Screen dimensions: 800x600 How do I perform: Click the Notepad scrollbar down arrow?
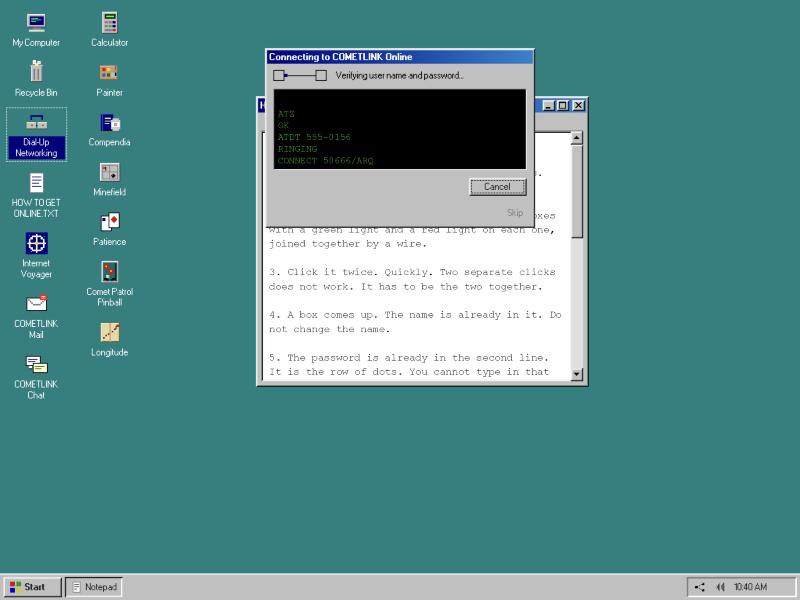pos(577,374)
